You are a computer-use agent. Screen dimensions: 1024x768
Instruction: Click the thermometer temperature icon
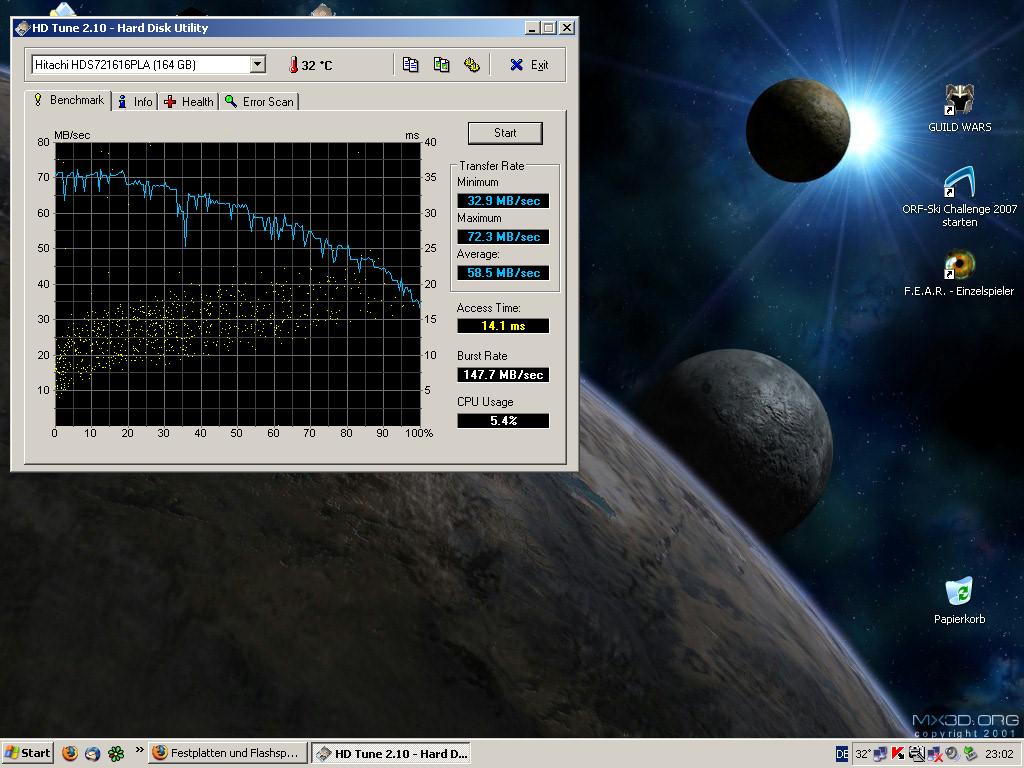tap(293, 65)
